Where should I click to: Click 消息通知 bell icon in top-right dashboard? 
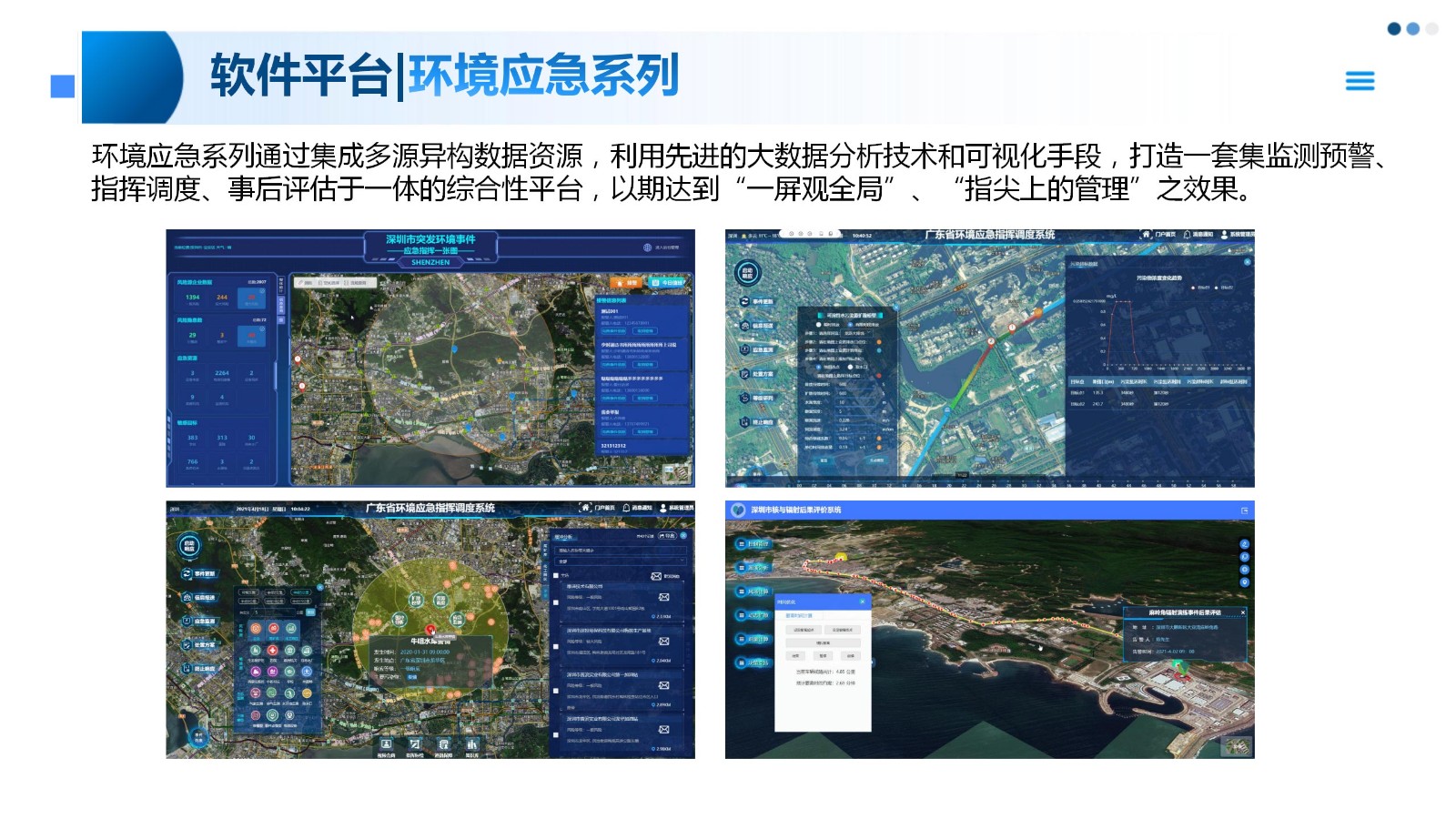coord(1186,235)
